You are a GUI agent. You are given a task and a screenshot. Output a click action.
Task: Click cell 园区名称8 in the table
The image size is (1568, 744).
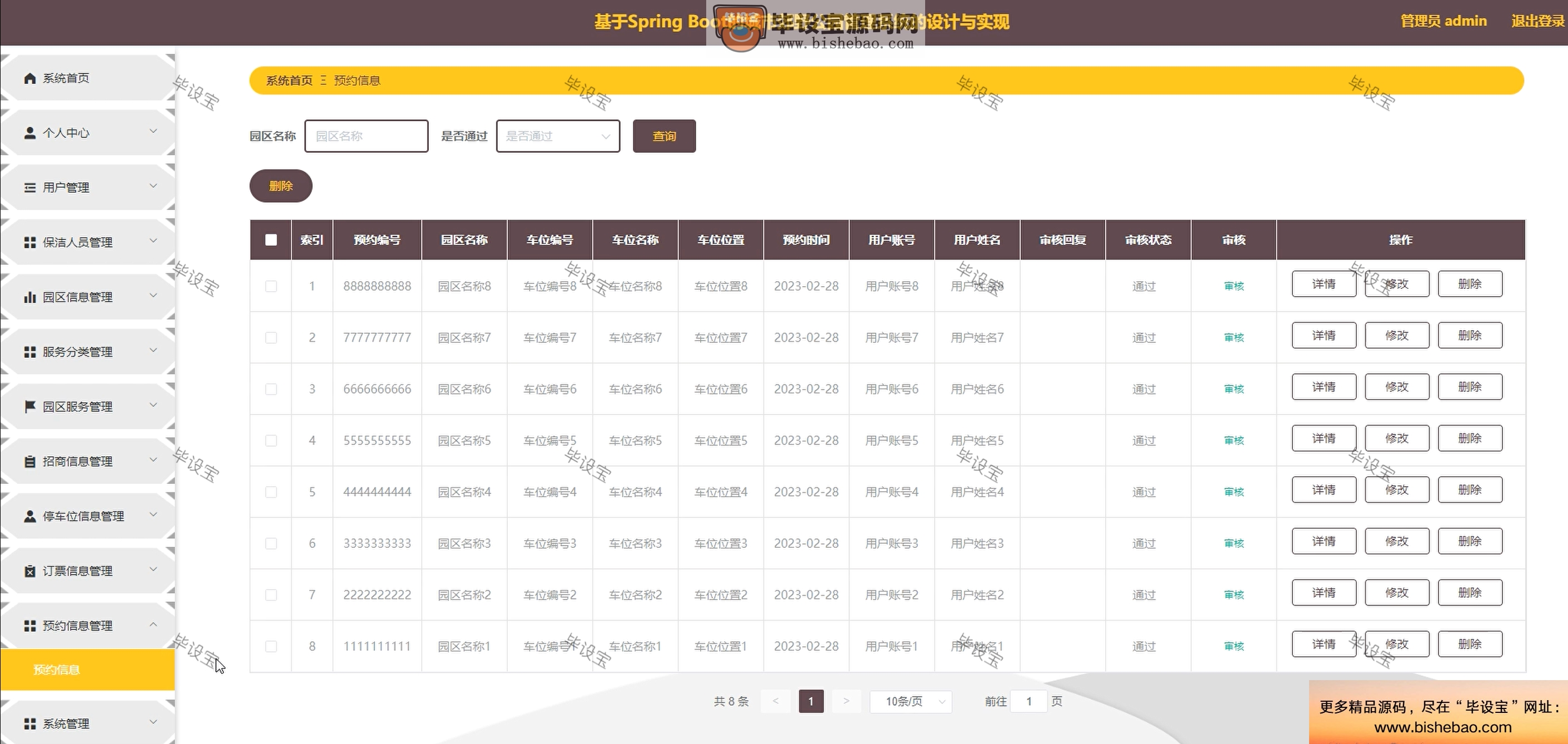coord(464,286)
